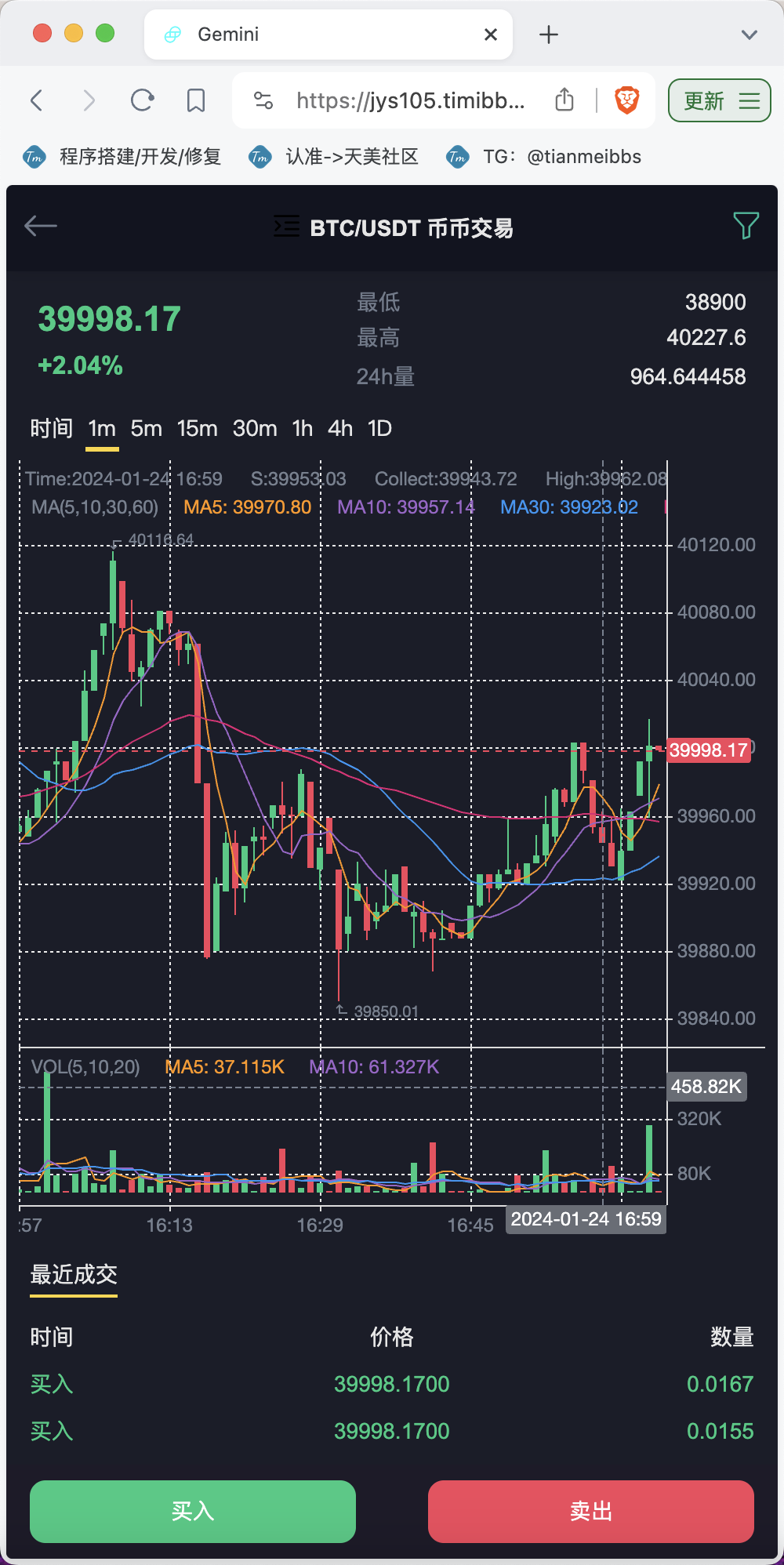Screen dimensions: 784x1565
Task: Open Brave Shields lion icon
Action: (x=626, y=100)
